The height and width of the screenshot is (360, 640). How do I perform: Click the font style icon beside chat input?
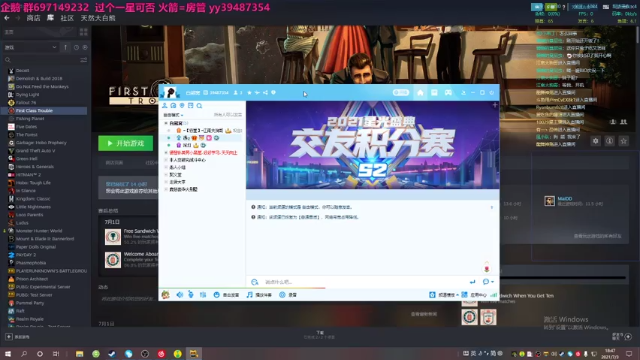tap(255, 282)
